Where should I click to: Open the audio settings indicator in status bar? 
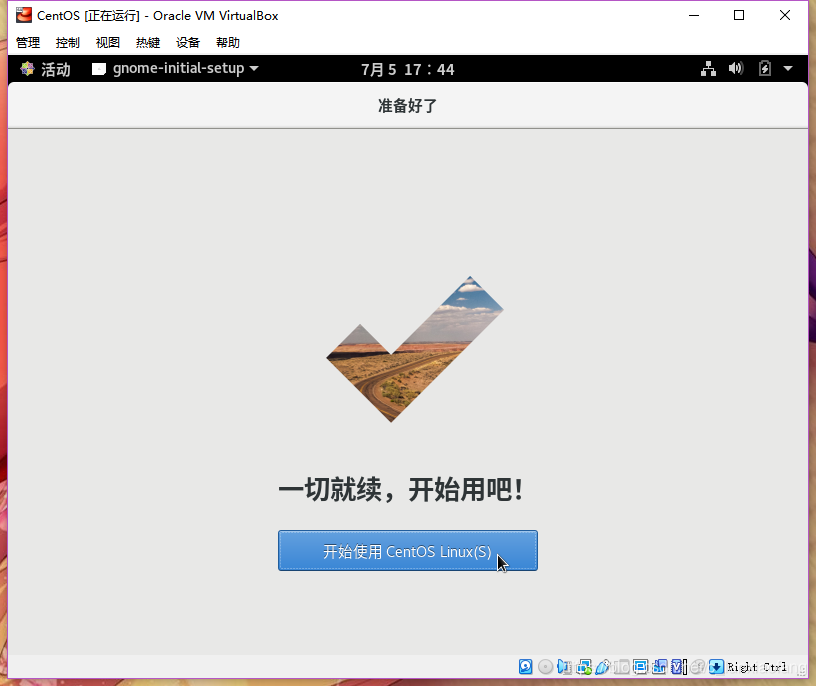tap(564, 667)
